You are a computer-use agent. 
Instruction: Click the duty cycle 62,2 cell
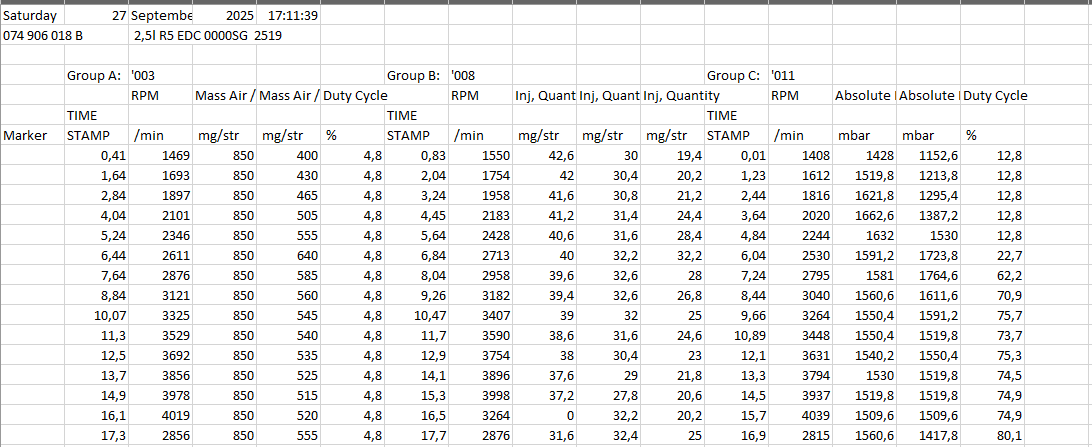(996, 275)
